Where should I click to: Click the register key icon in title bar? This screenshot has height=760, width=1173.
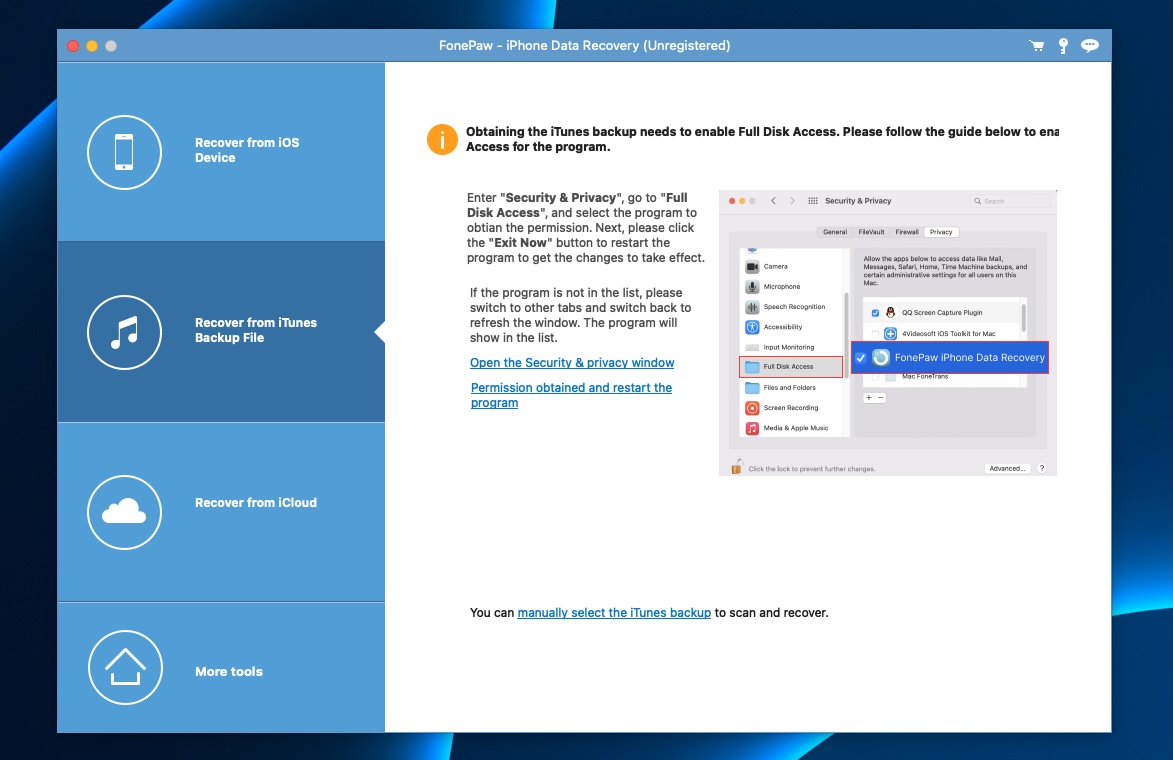click(1063, 46)
